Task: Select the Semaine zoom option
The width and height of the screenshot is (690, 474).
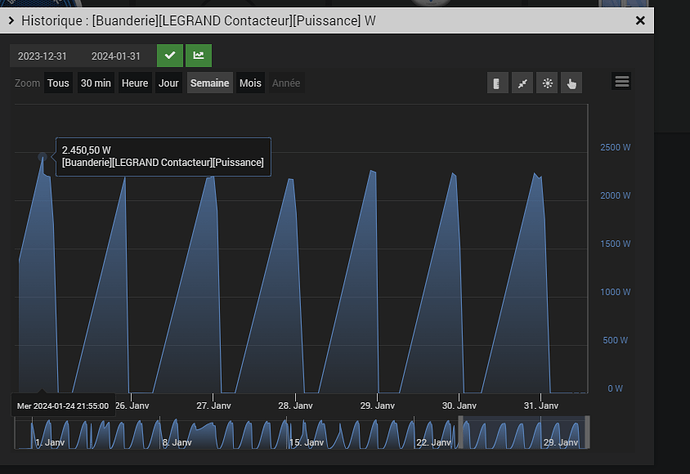Action: [210, 83]
